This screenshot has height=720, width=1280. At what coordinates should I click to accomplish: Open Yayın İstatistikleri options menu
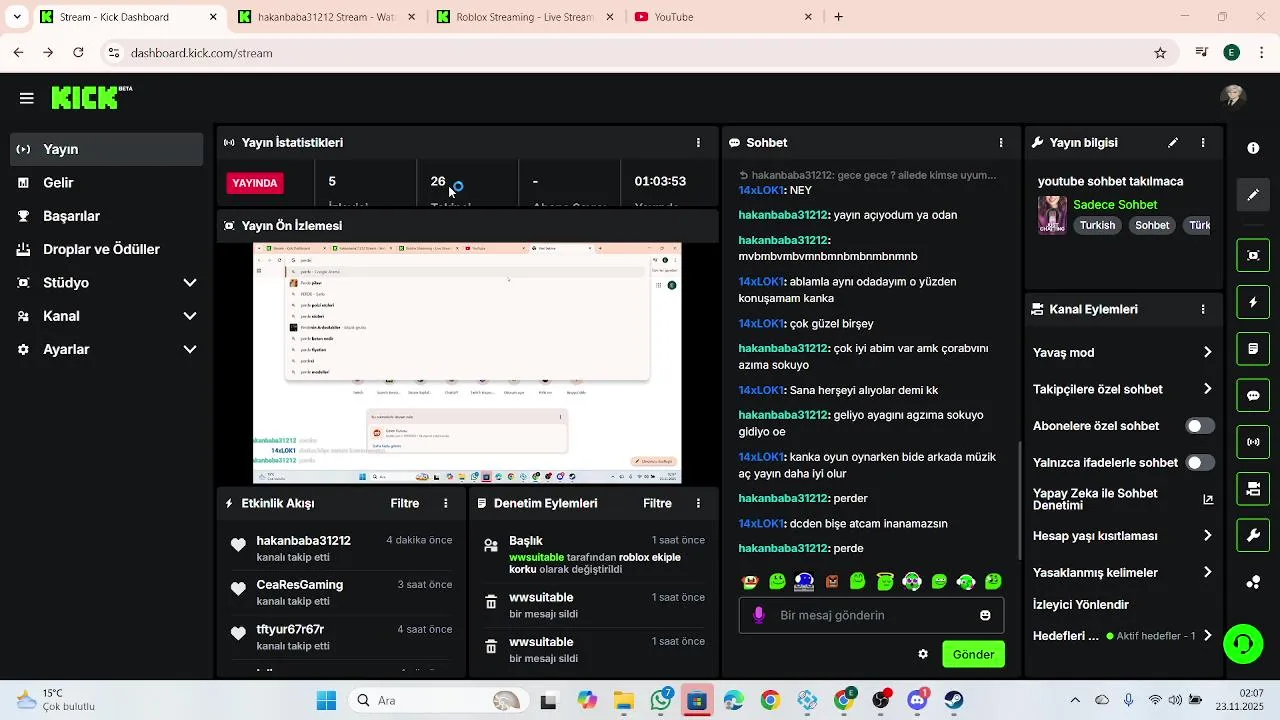point(698,143)
